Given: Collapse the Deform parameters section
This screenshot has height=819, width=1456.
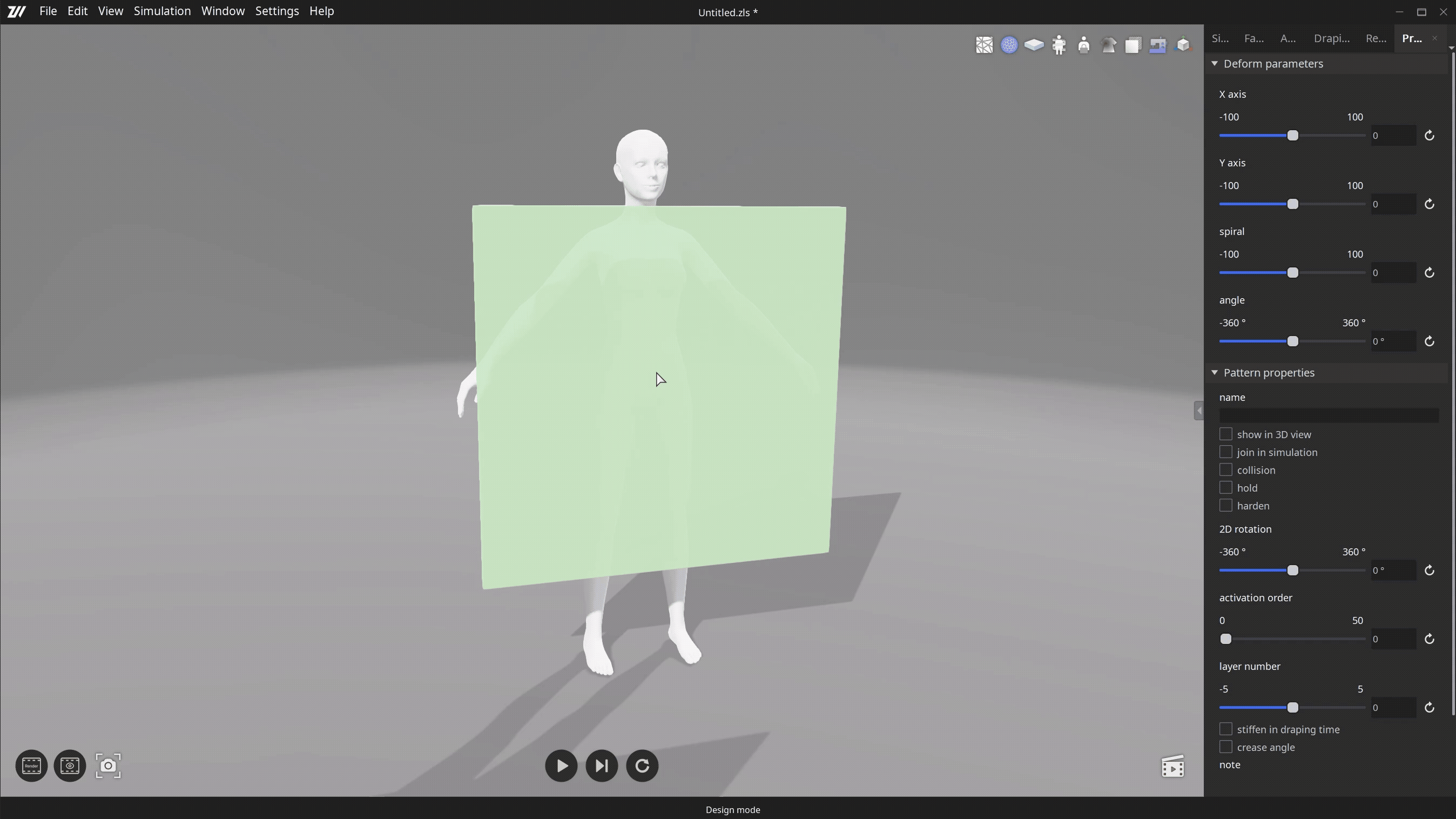Looking at the screenshot, I should [x=1214, y=64].
